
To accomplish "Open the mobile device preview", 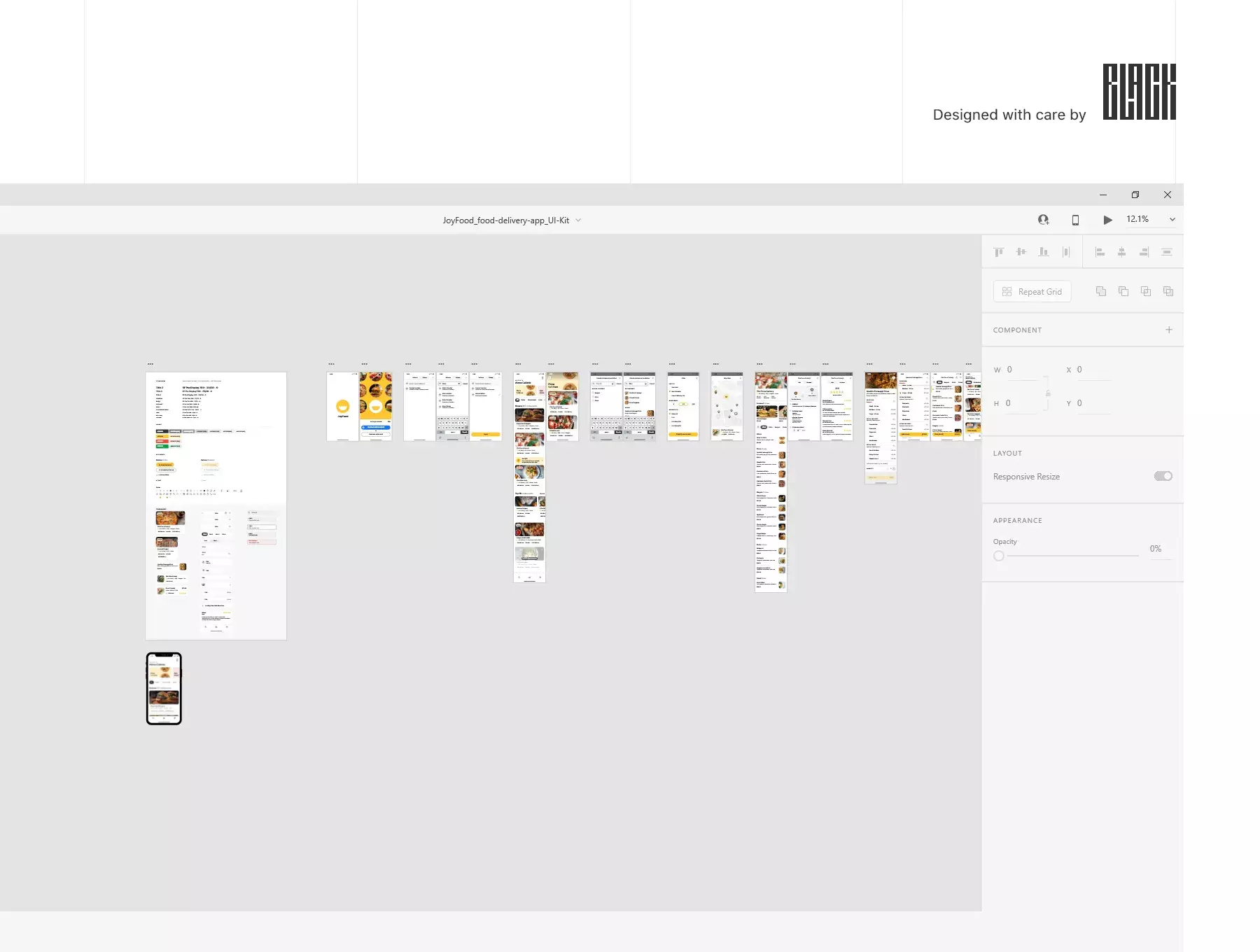I will [1075, 220].
